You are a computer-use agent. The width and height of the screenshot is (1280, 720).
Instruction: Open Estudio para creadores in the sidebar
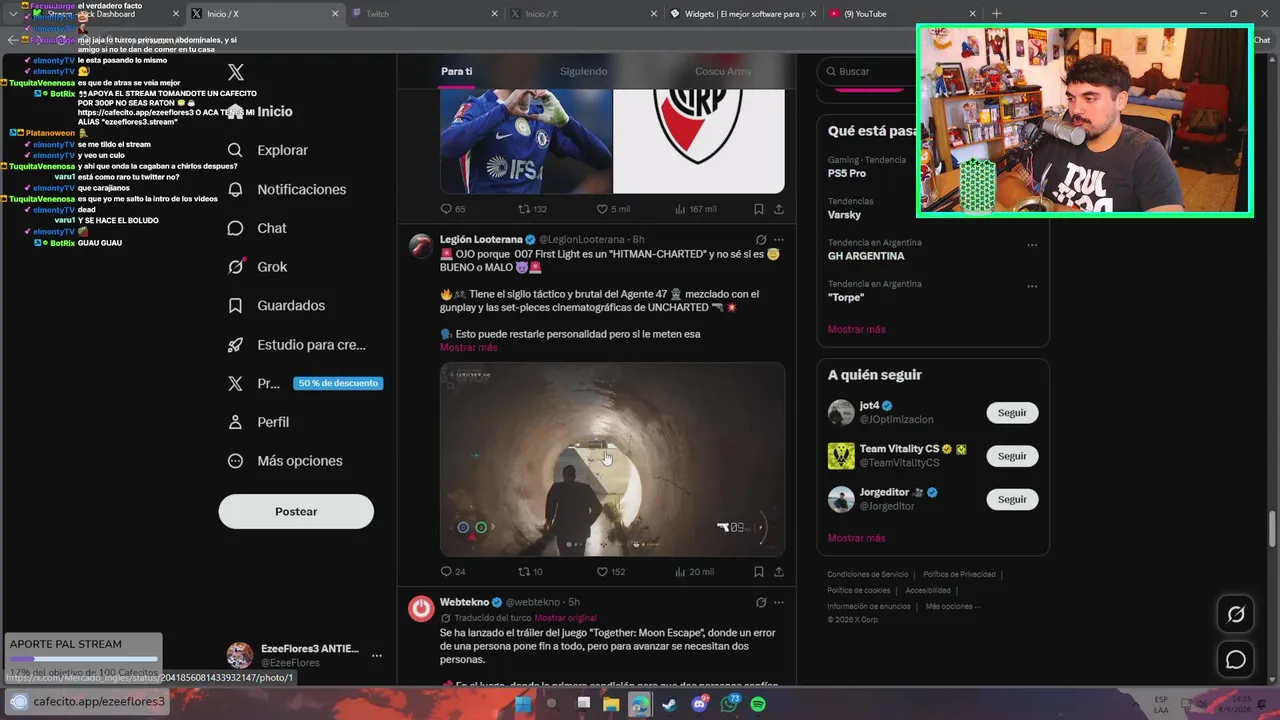(297, 344)
